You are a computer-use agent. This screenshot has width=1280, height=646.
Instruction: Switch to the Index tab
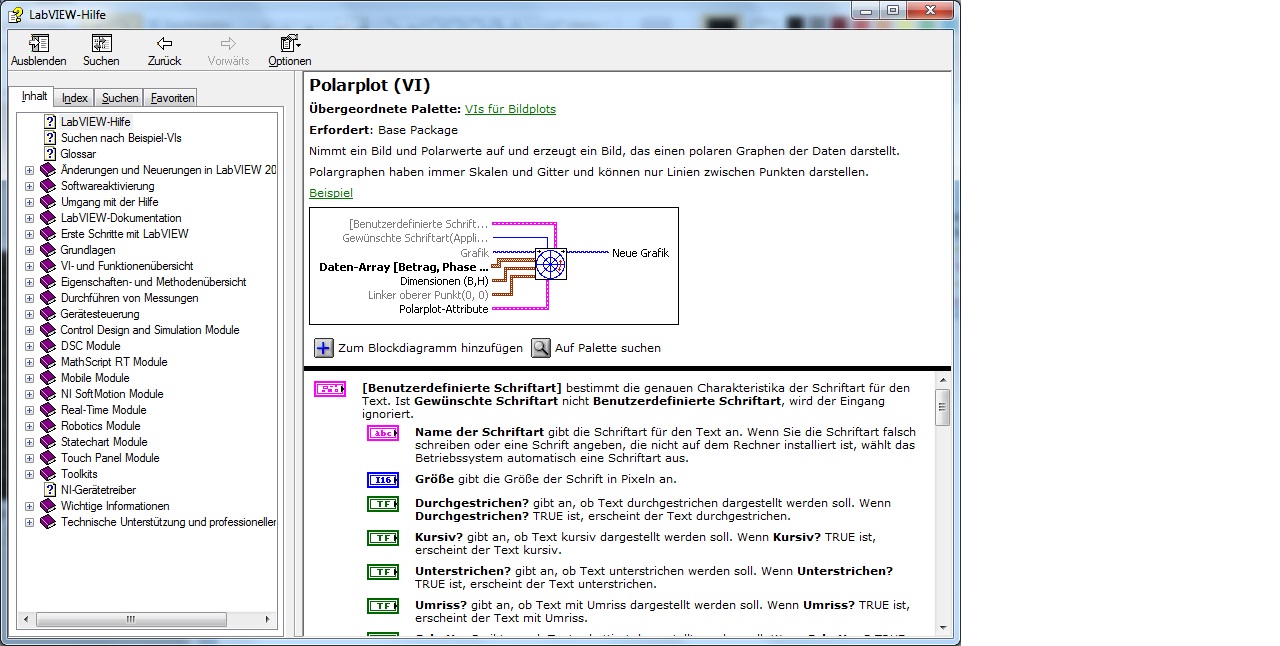click(x=75, y=98)
